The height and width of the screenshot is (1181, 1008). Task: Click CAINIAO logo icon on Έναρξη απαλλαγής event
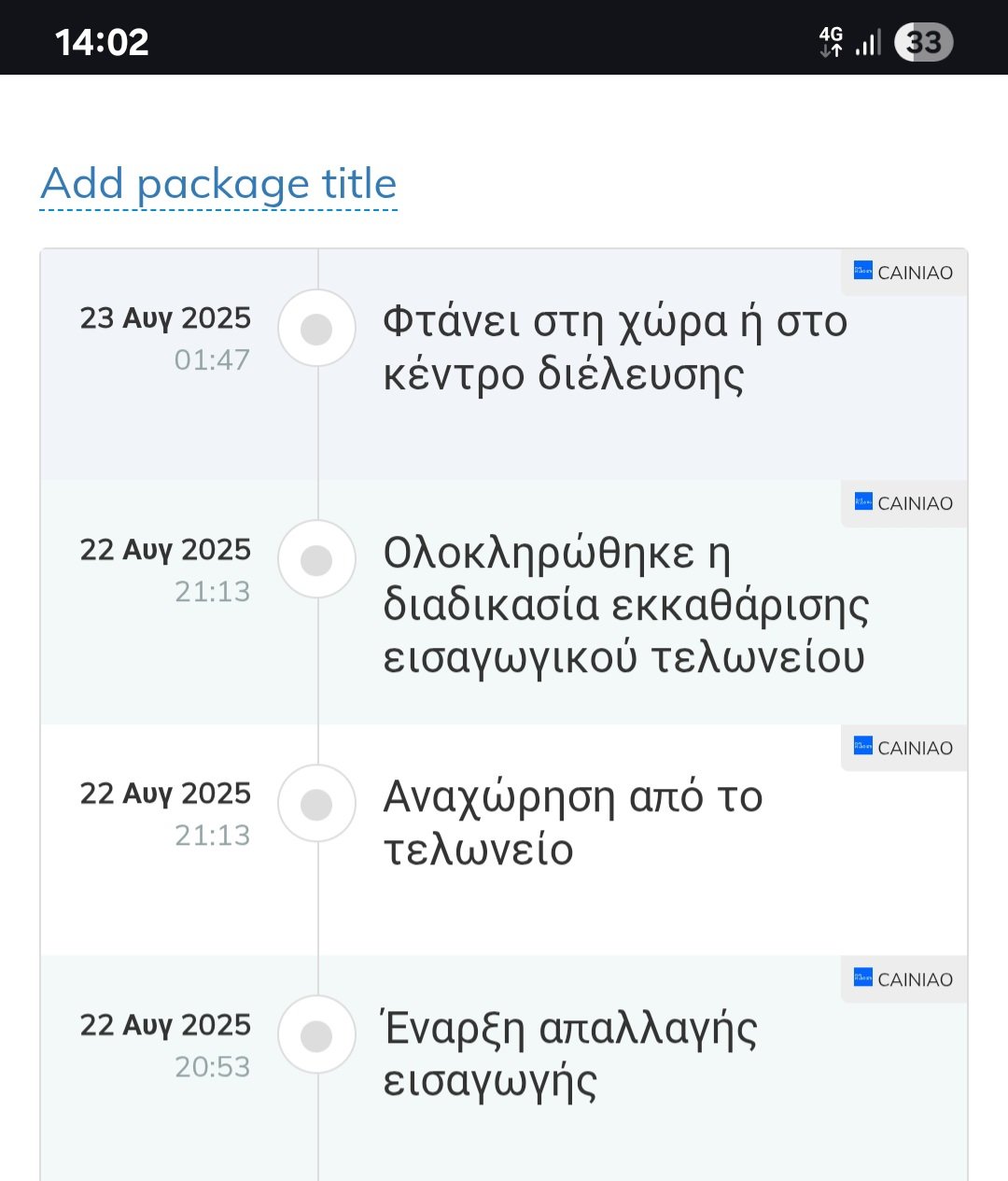[863, 977]
